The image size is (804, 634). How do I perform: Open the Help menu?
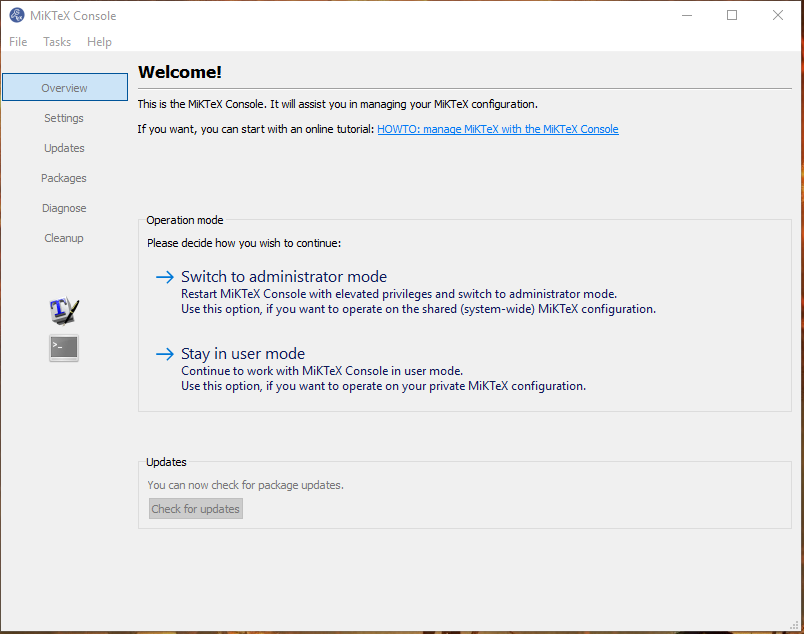click(99, 42)
